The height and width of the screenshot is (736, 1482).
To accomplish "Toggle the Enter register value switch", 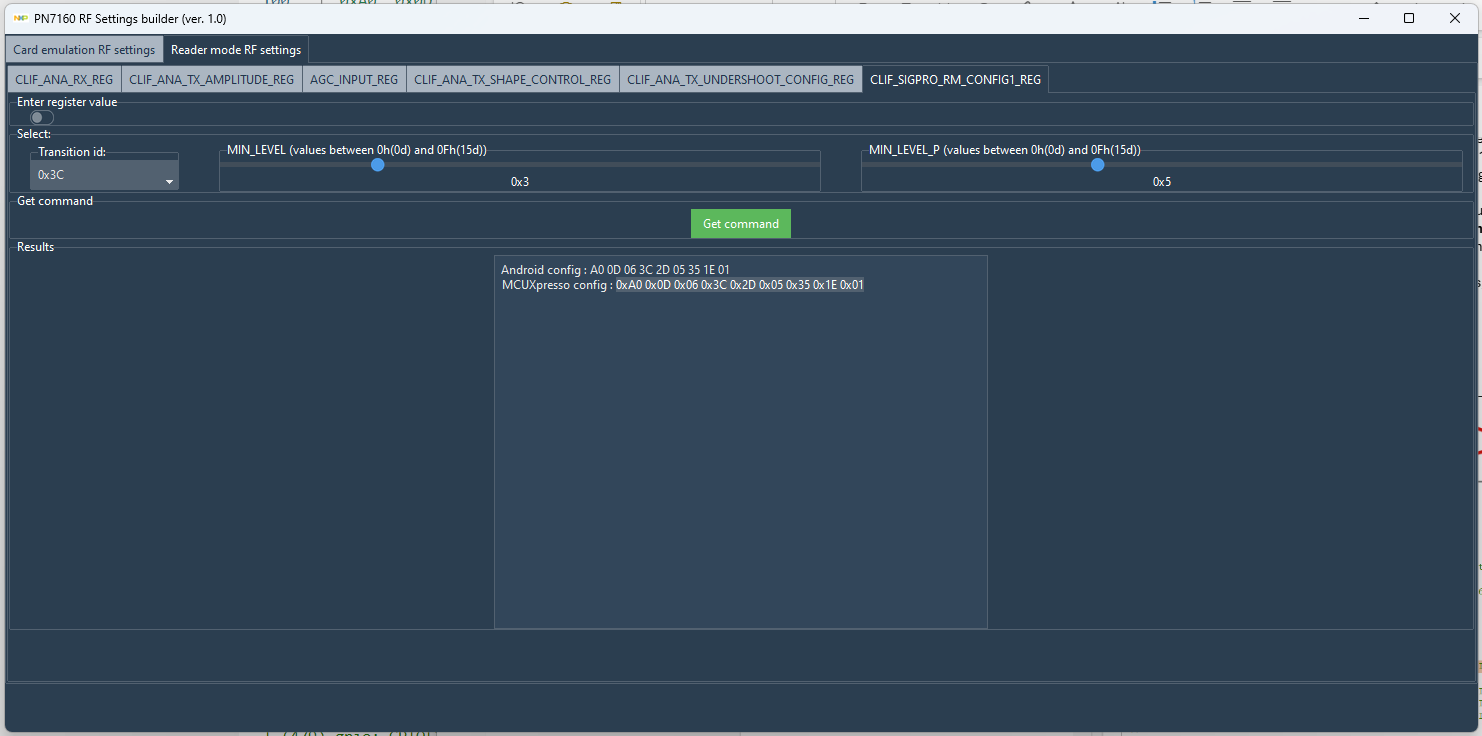I will [x=42, y=118].
